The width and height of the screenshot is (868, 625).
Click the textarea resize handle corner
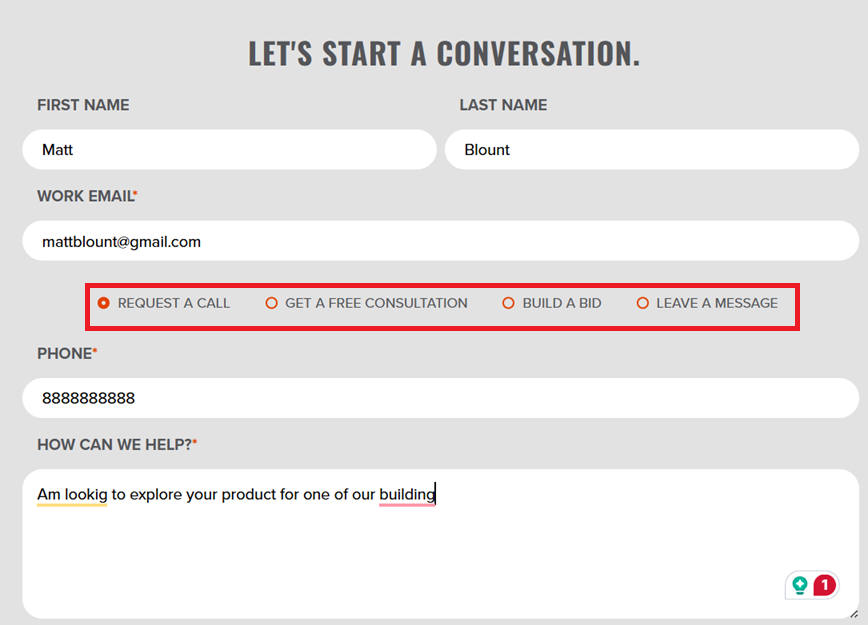point(854,614)
